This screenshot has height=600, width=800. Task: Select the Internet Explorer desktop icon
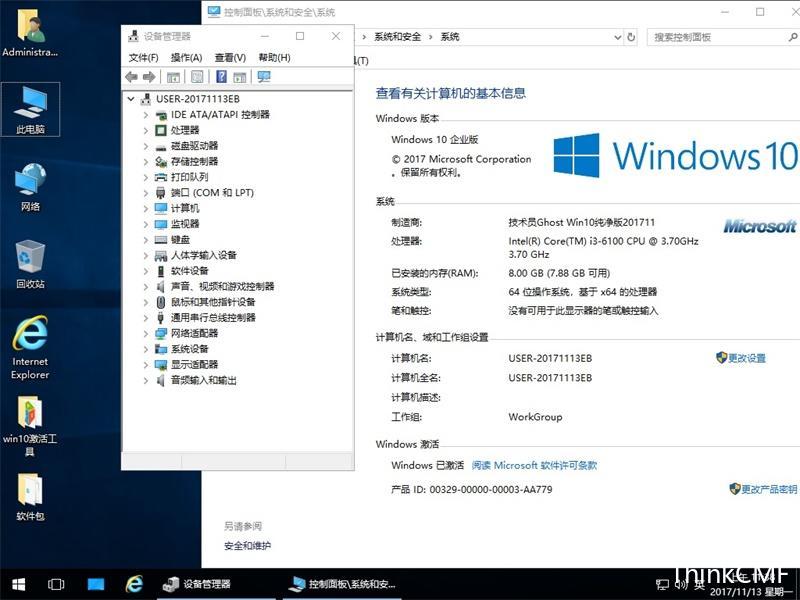pos(30,347)
